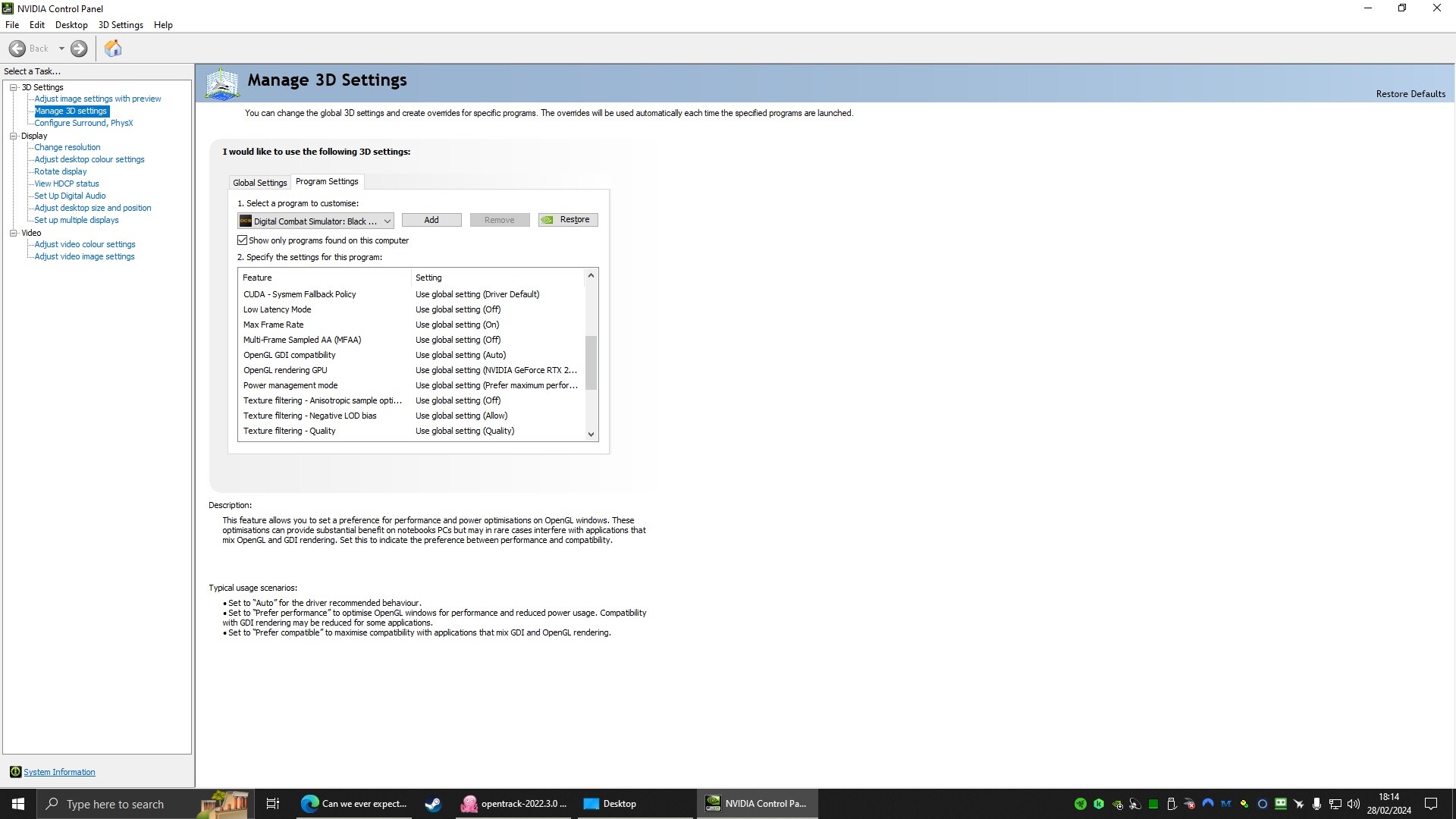
Task: Select the Low Latency Mode row
Action: point(411,309)
